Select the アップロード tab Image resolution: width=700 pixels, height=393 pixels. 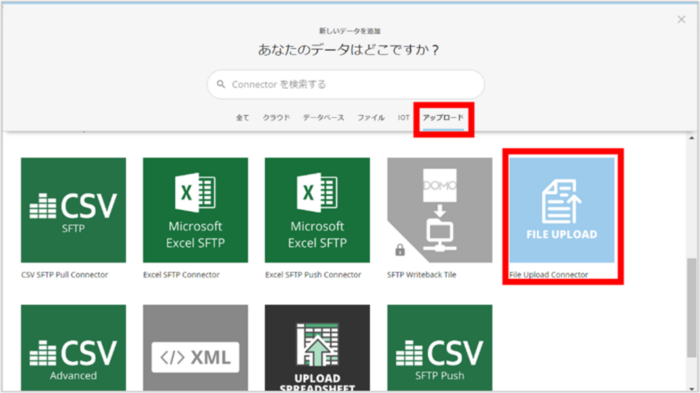click(443, 117)
